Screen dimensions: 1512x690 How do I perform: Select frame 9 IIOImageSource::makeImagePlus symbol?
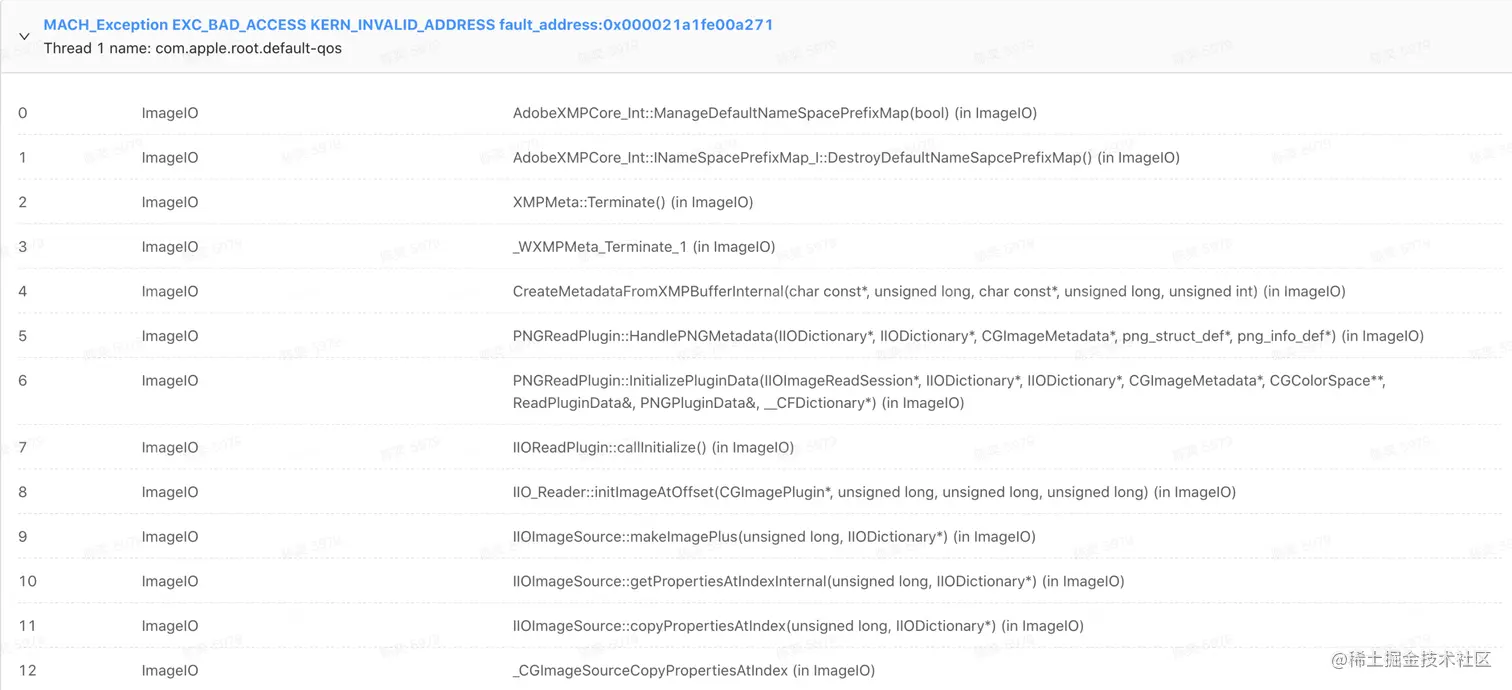[774, 537]
